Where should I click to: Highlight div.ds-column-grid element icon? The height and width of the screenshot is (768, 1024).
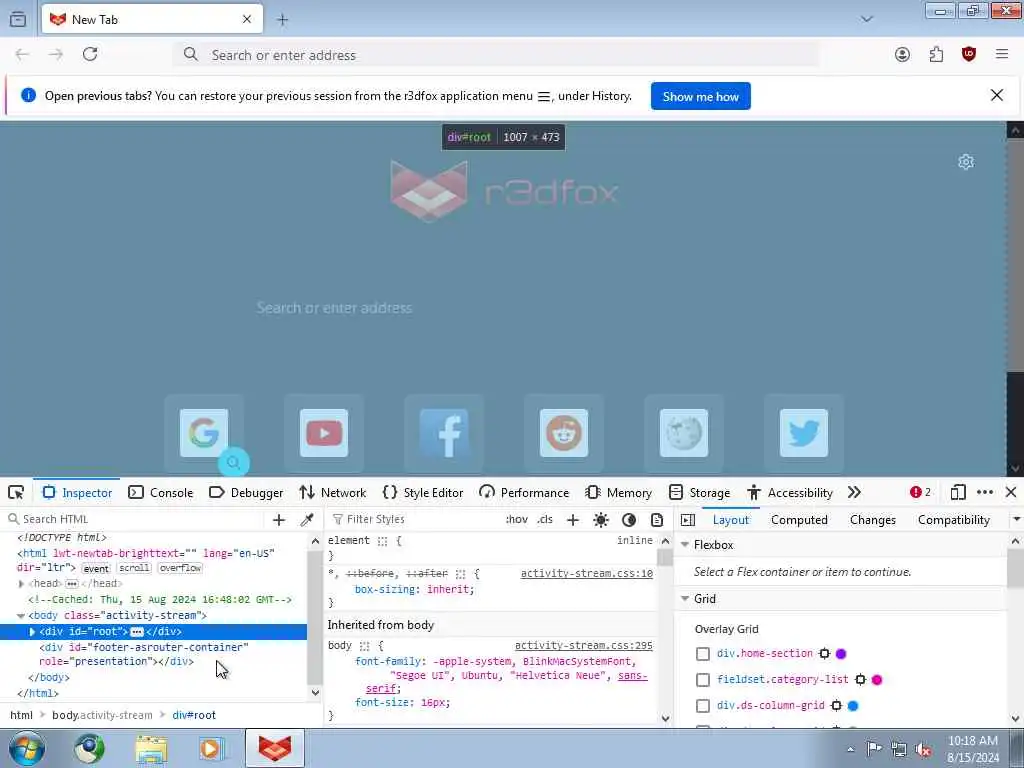tap(836, 706)
